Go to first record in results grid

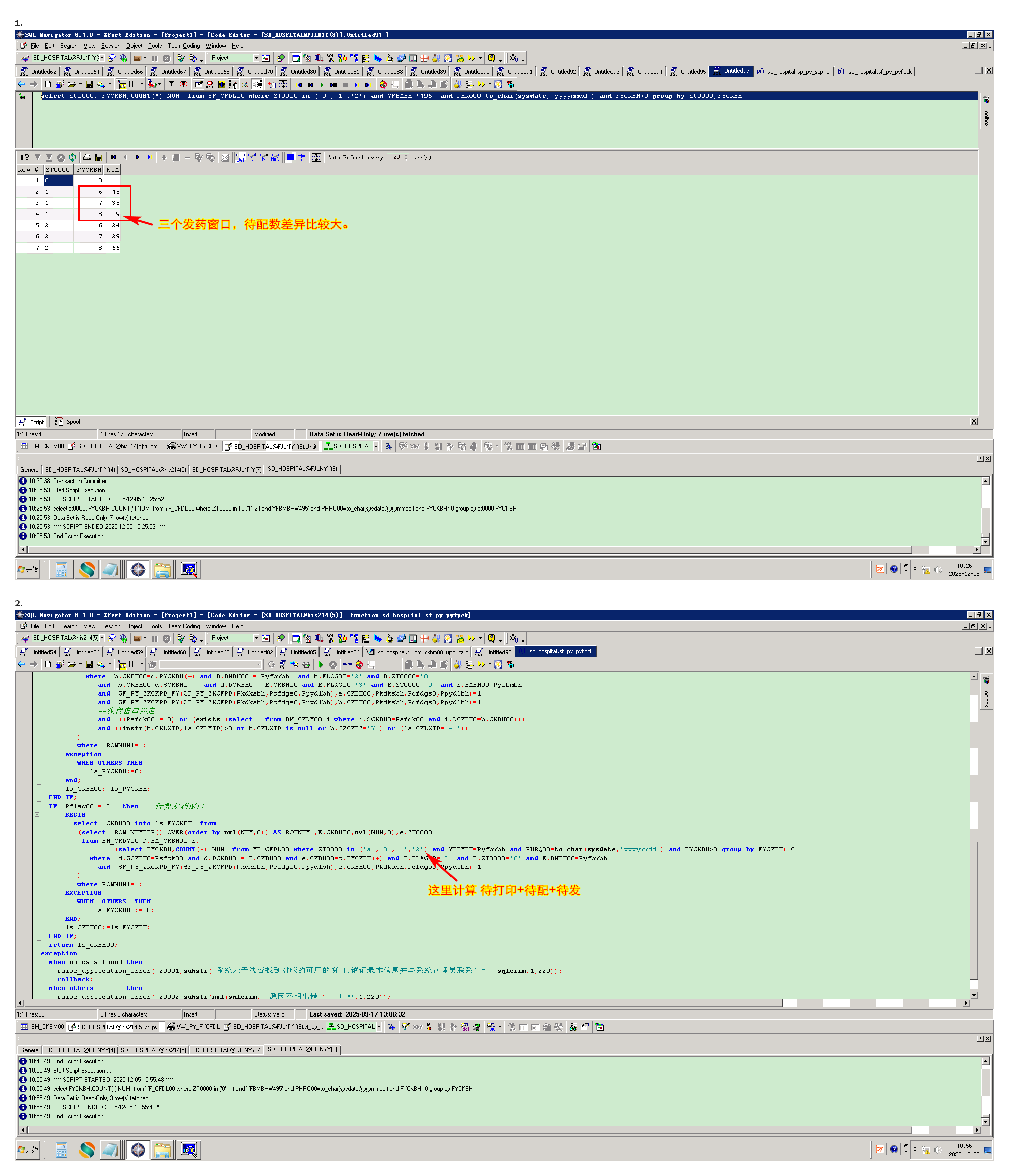tap(114, 158)
